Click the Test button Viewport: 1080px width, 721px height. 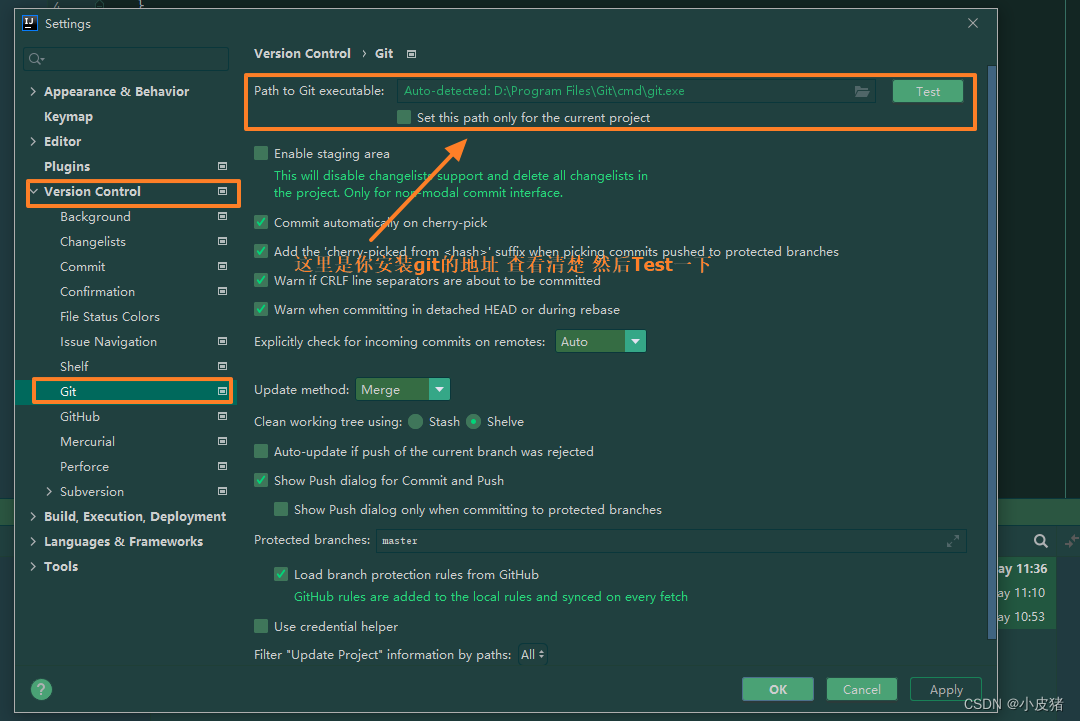coord(927,91)
